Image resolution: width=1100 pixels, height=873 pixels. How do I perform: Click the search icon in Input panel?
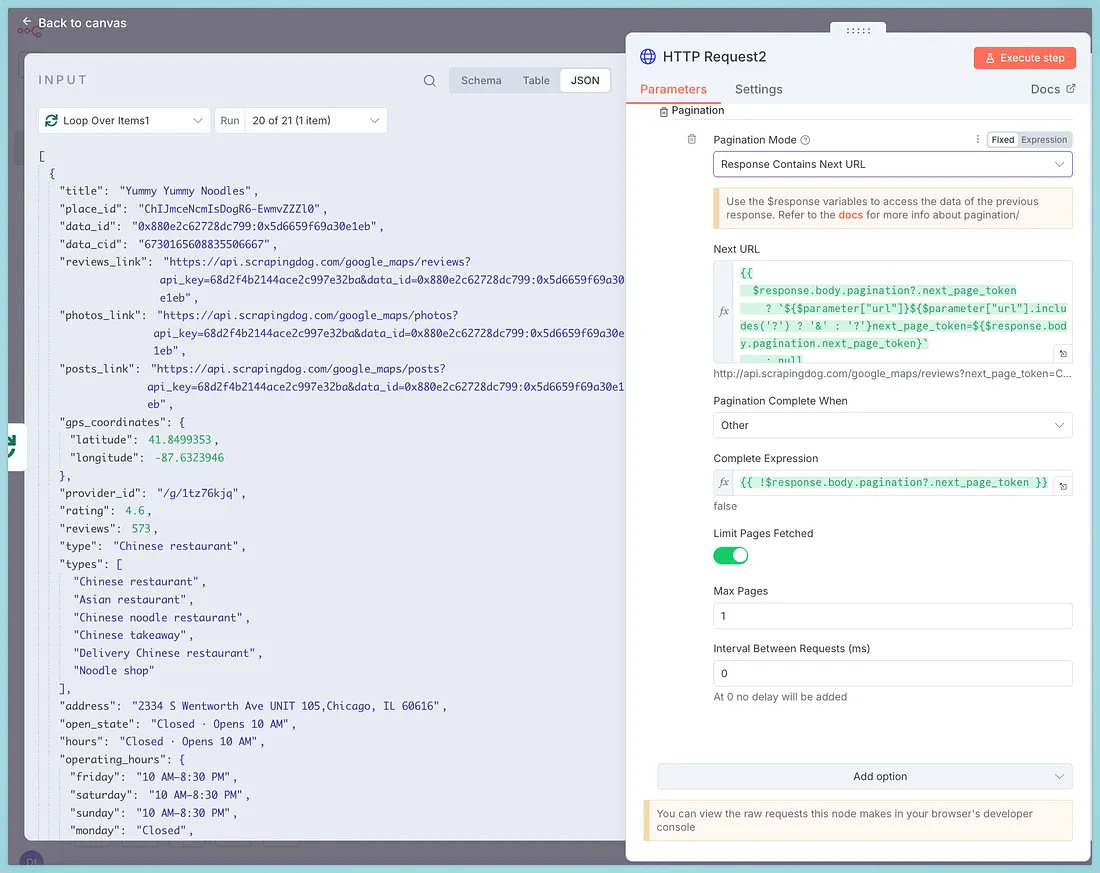tap(429, 81)
